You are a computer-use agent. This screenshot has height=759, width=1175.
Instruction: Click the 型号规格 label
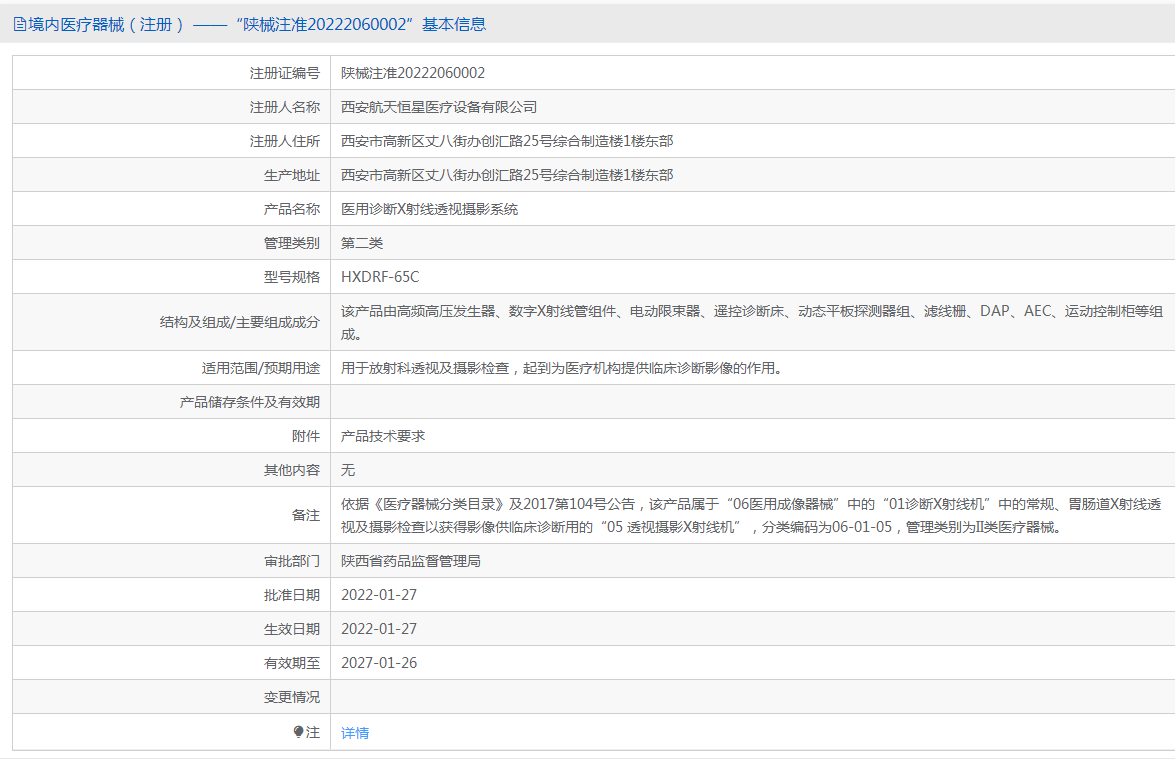tap(292, 276)
